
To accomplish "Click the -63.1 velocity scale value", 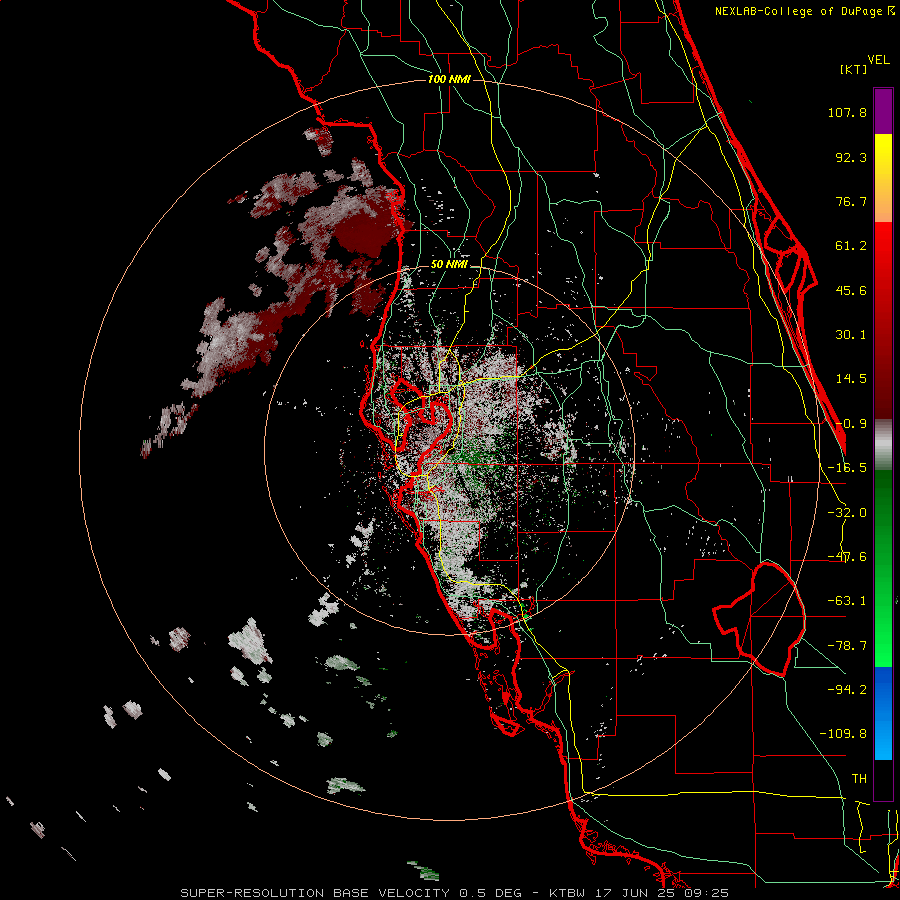I will (x=847, y=601).
